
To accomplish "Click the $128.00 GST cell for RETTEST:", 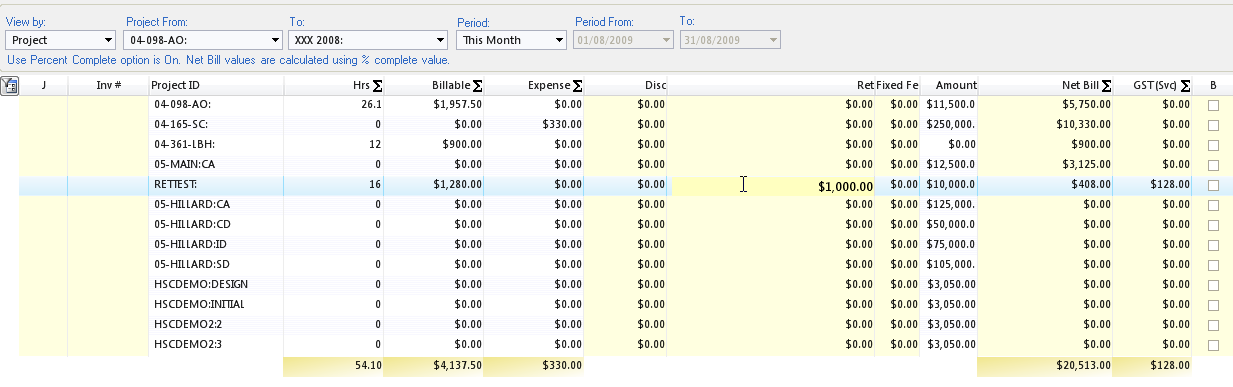I will [1153, 185].
